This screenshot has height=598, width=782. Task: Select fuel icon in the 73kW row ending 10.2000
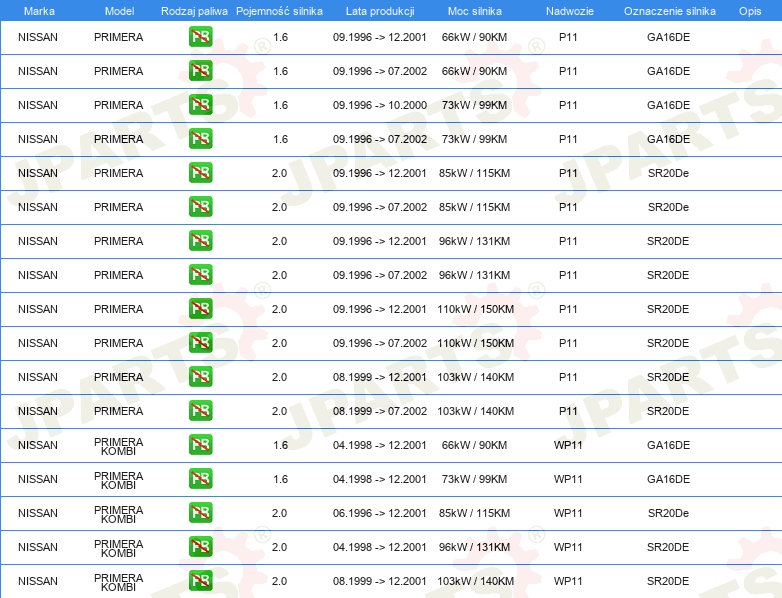point(200,105)
